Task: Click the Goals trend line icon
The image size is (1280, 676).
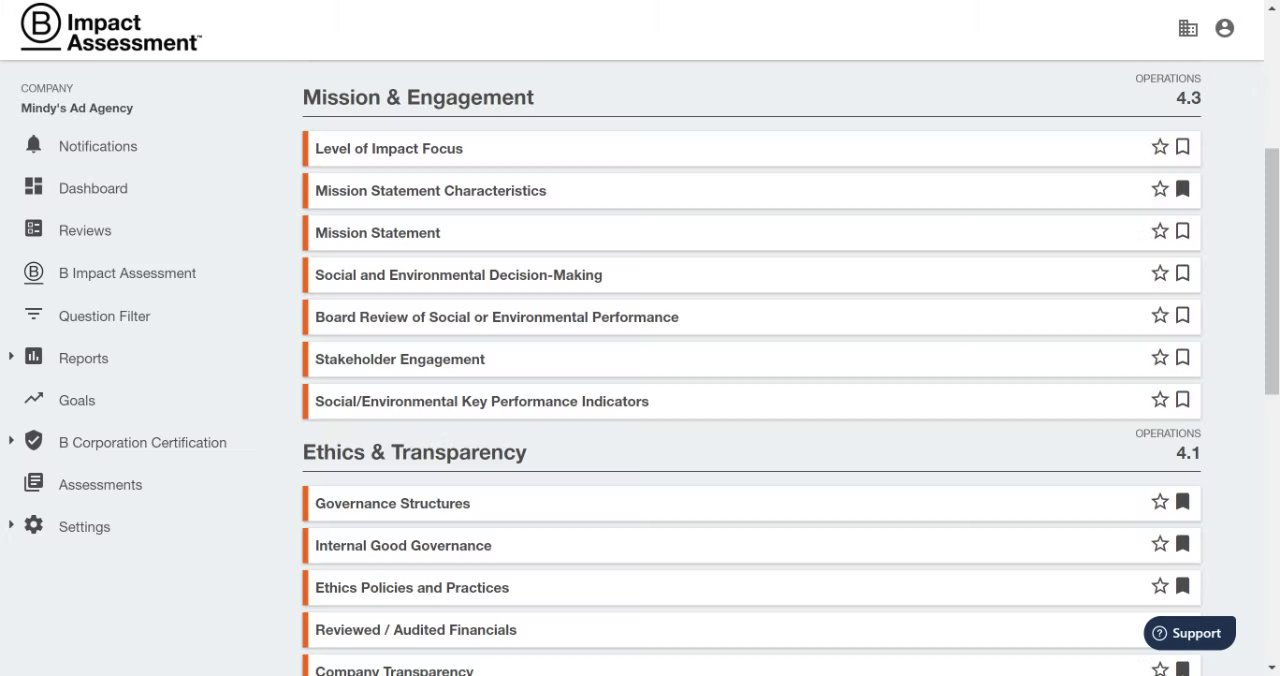Action: click(x=34, y=399)
